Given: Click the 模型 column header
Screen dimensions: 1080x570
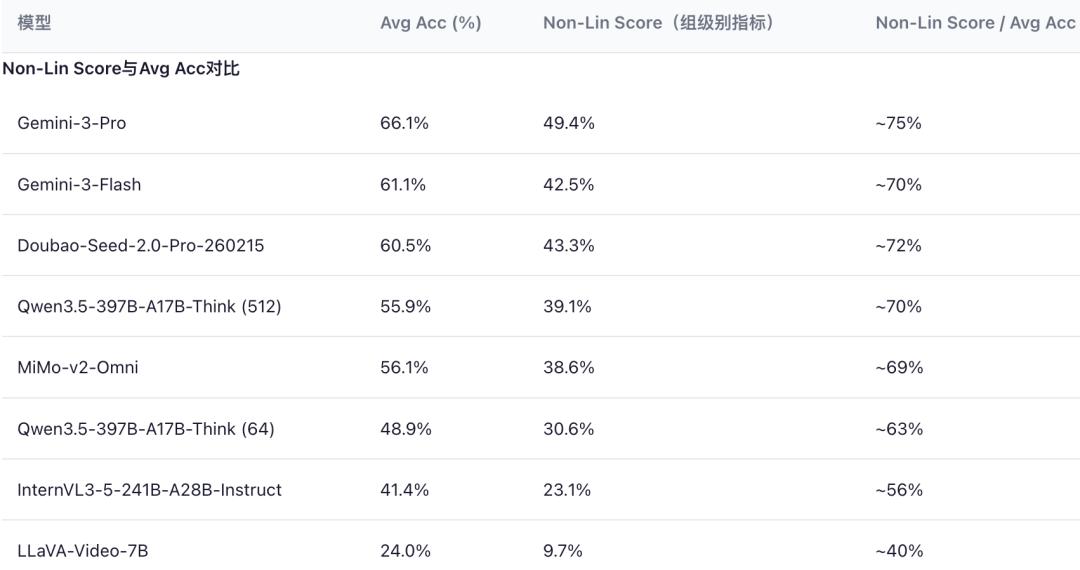Looking at the screenshot, I should click(x=34, y=23).
